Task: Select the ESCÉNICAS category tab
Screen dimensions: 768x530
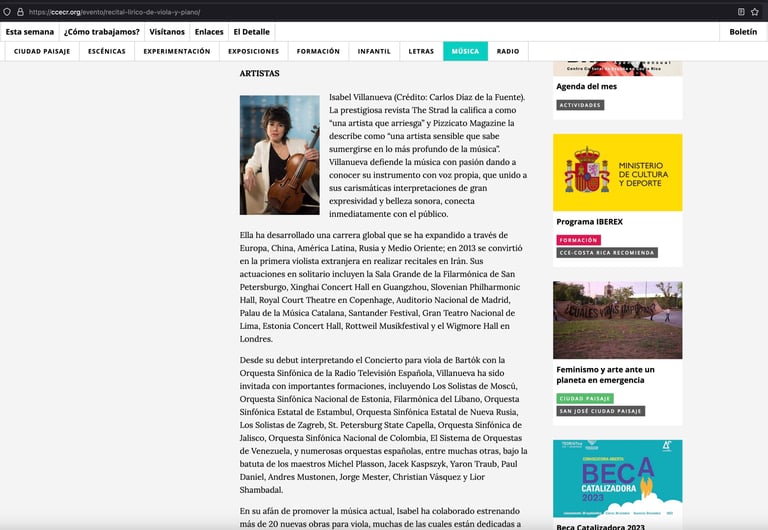Action: 107,51
